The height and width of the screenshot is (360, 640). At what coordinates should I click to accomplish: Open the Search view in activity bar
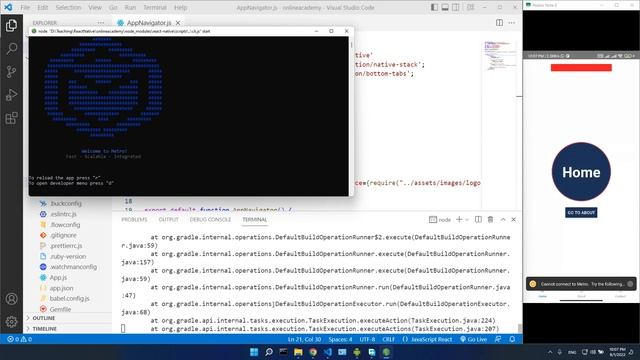point(11,49)
